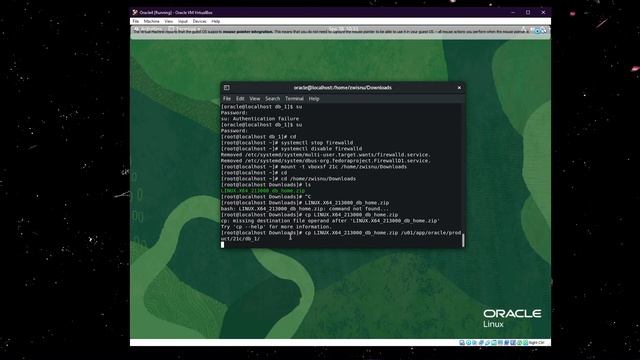Close the terminal window

coord(459,88)
